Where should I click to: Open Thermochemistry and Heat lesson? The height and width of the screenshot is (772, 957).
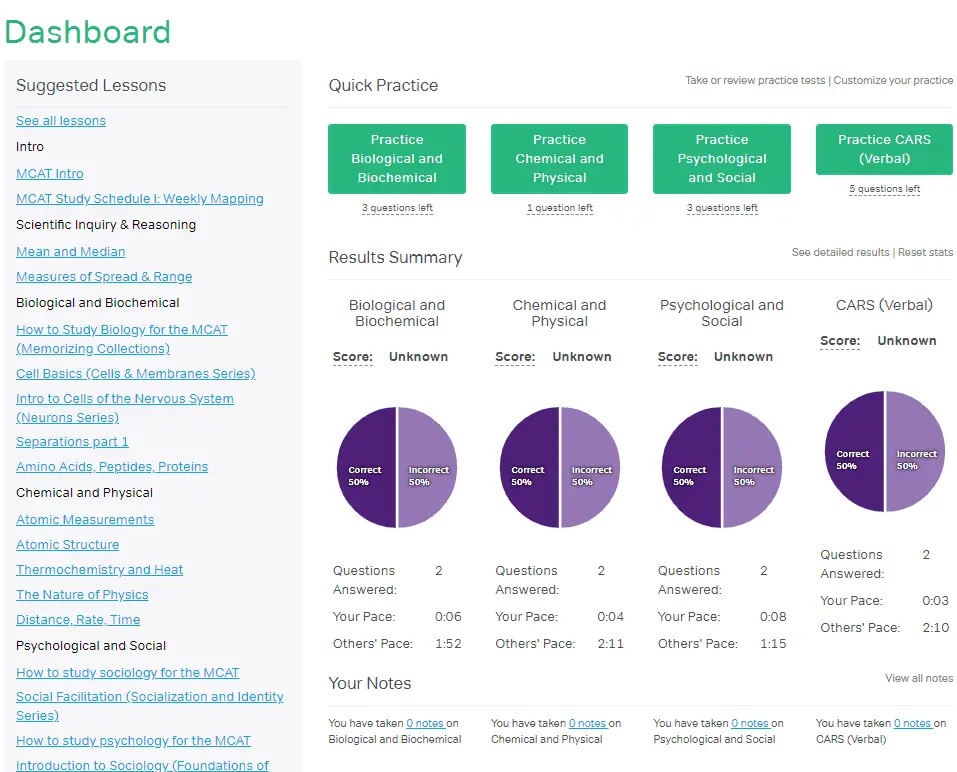pos(99,569)
